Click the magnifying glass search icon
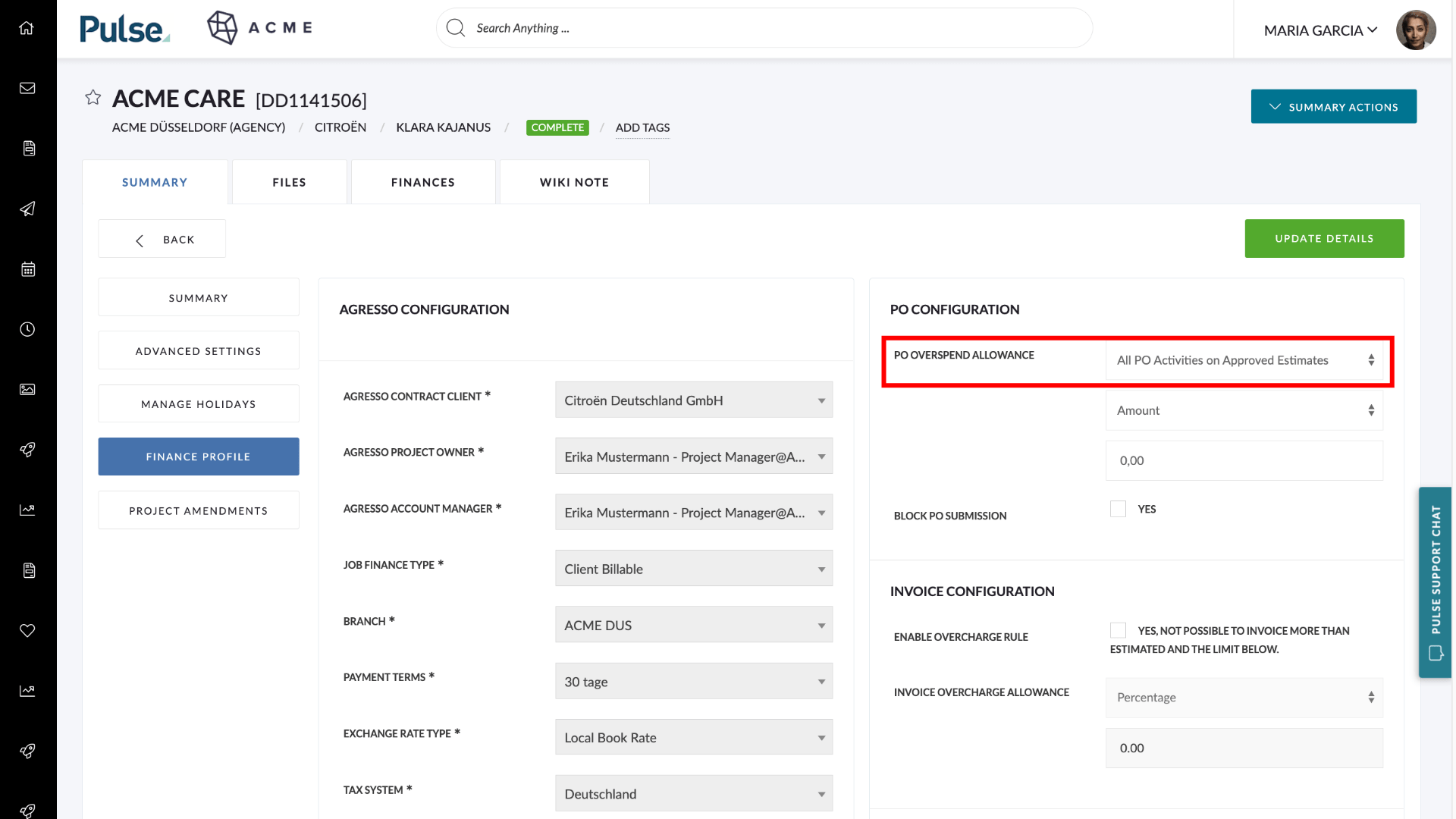Image resolution: width=1456 pixels, height=819 pixels. (x=456, y=28)
